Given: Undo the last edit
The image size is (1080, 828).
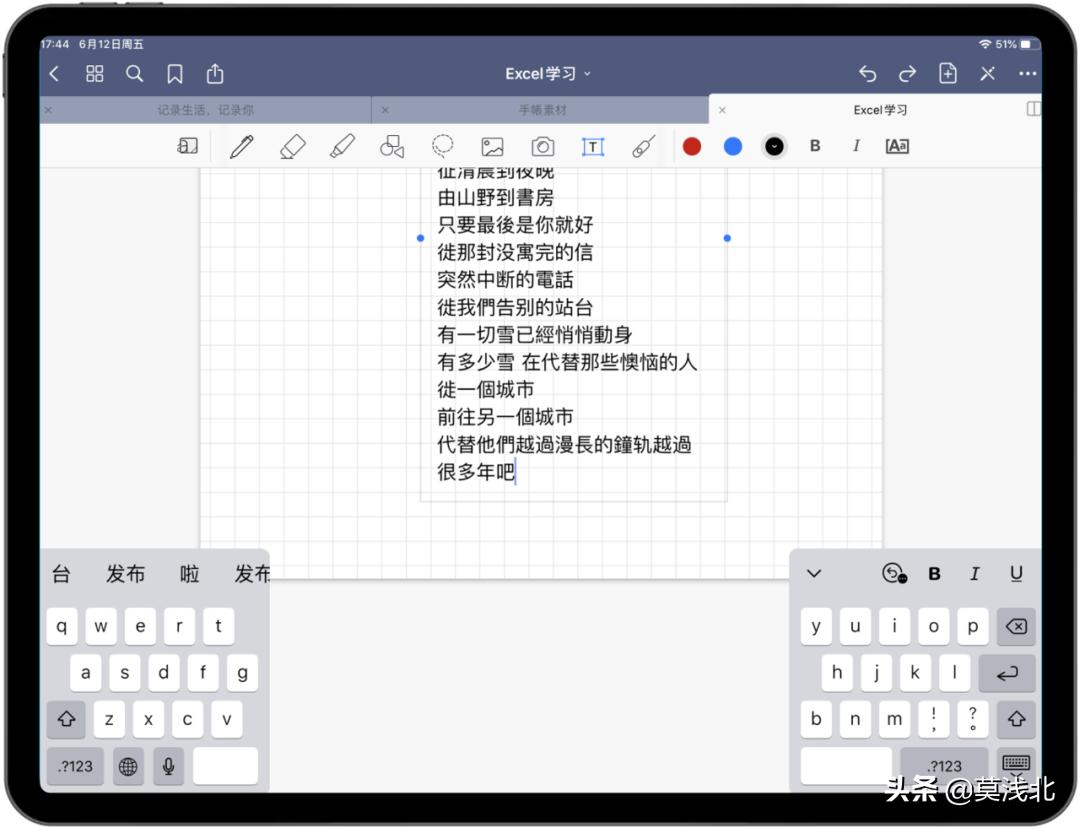Looking at the screenshot, I should [x=867, y=72].
